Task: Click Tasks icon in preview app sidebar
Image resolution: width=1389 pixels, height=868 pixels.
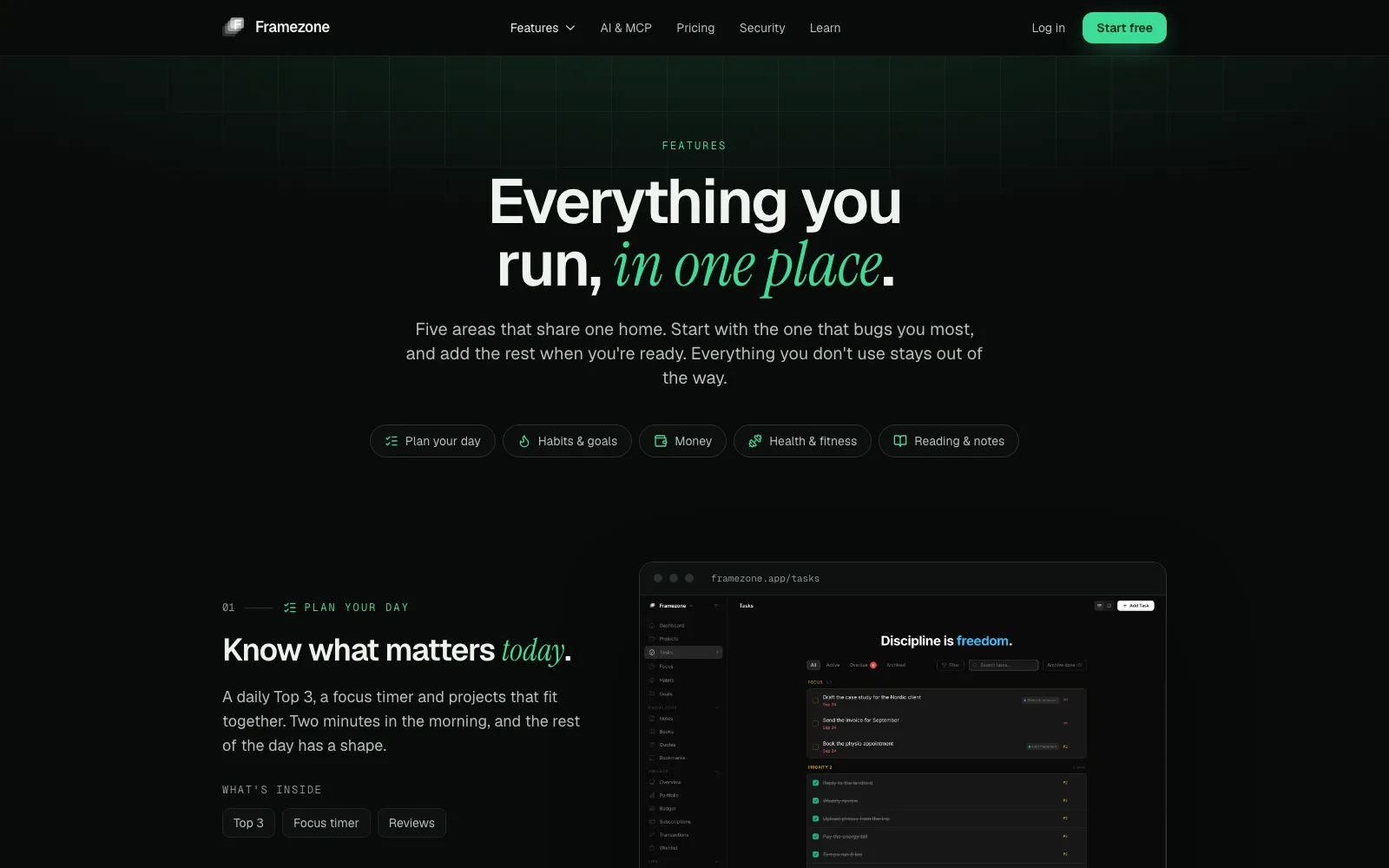Action: 652,652
